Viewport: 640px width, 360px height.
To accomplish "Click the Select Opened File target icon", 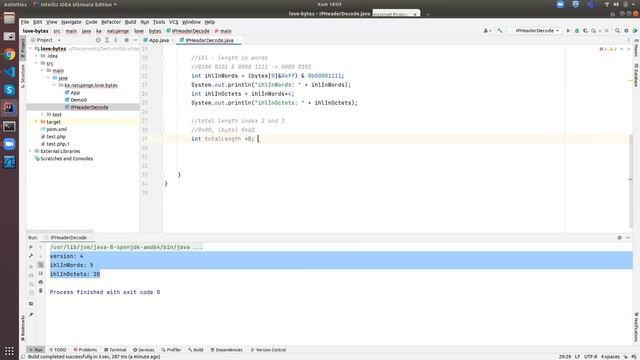I will pyautogui.click(x=98, y=40).
